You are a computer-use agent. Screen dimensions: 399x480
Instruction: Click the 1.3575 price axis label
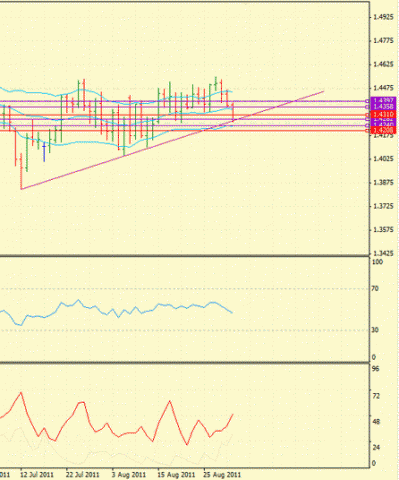(x=384, y=230)
